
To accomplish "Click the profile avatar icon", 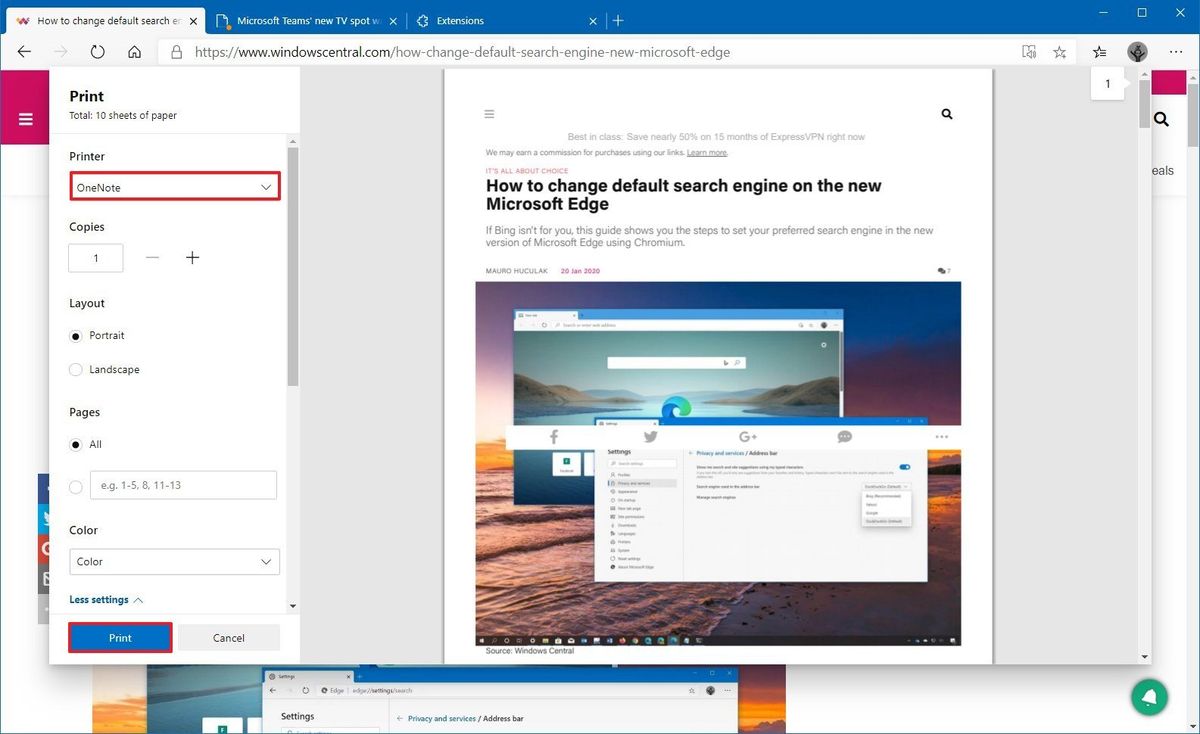I will [x=1137, y=52].
